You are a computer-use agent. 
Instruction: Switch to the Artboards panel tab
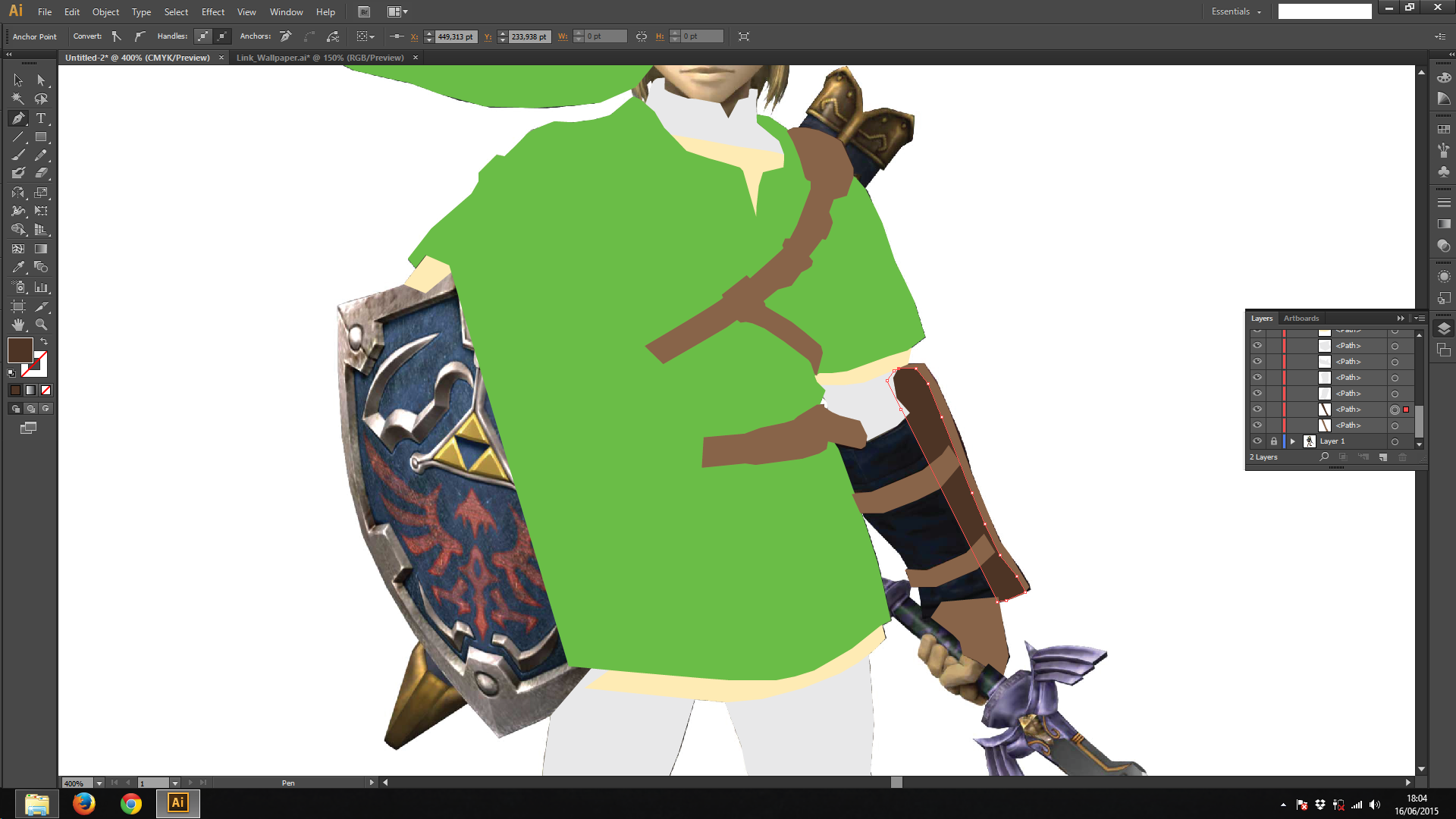click(1301, 318)
